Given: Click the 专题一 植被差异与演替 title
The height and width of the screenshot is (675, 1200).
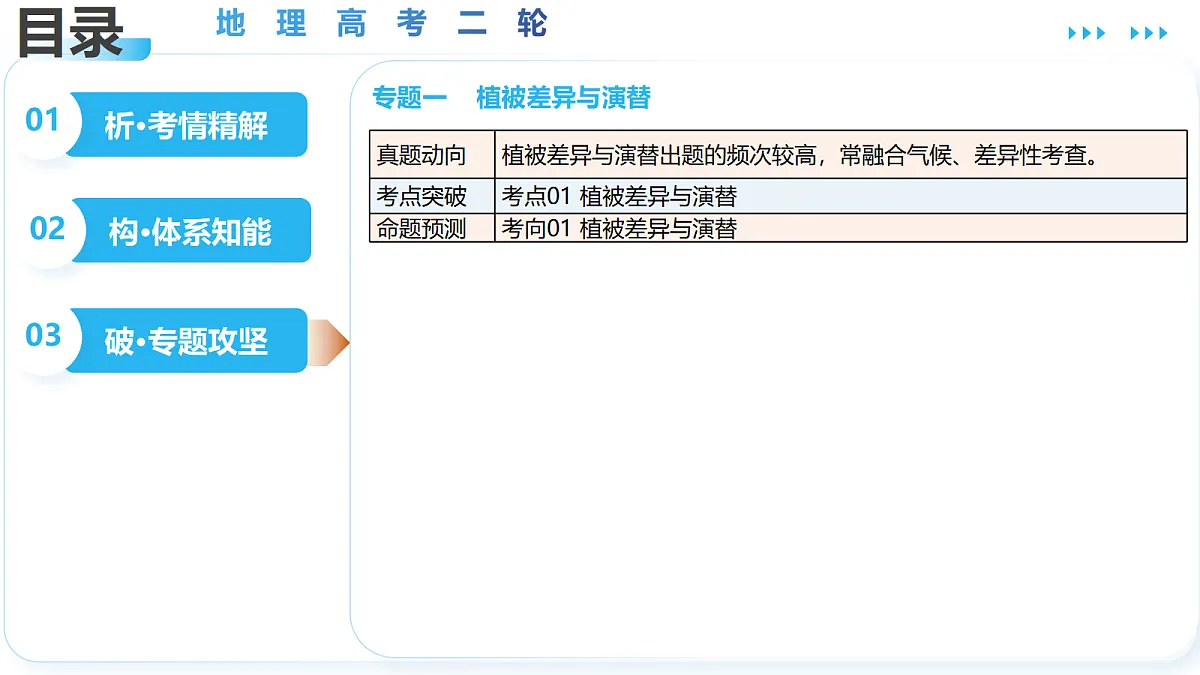Looking at the screenshot, I should tap(511, 97).
